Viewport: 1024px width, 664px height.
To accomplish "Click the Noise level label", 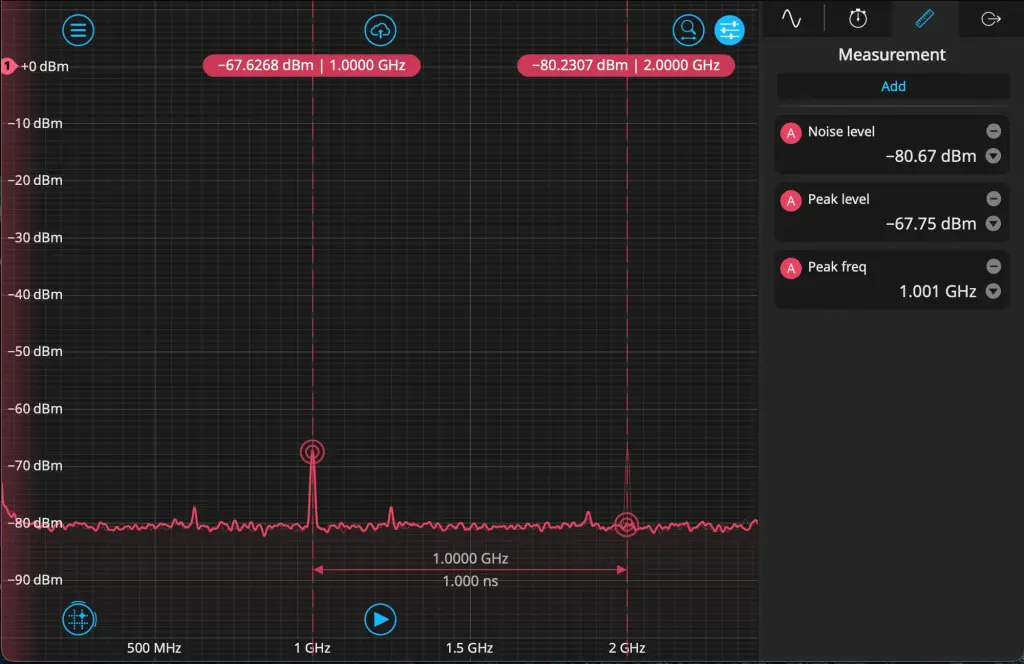I will pyautogui.click(x=841, y=131).
